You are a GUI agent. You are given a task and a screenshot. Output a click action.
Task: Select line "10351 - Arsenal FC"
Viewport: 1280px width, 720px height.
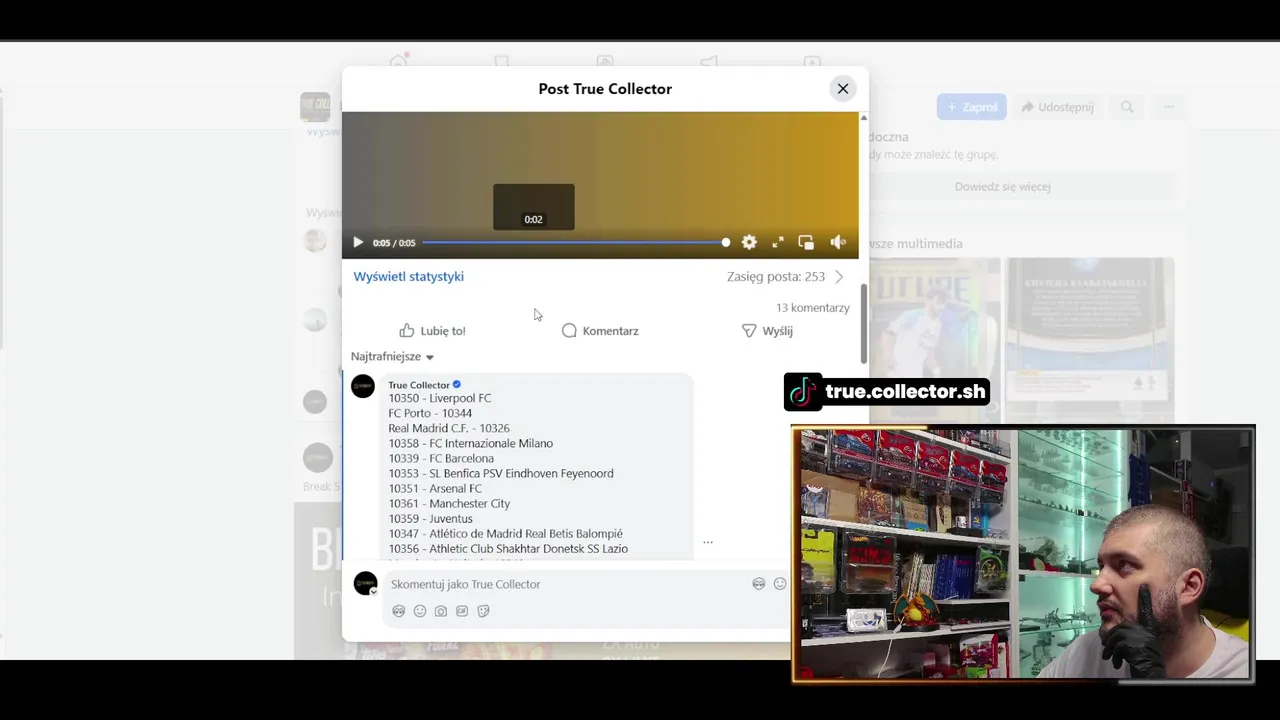[435, 488]
